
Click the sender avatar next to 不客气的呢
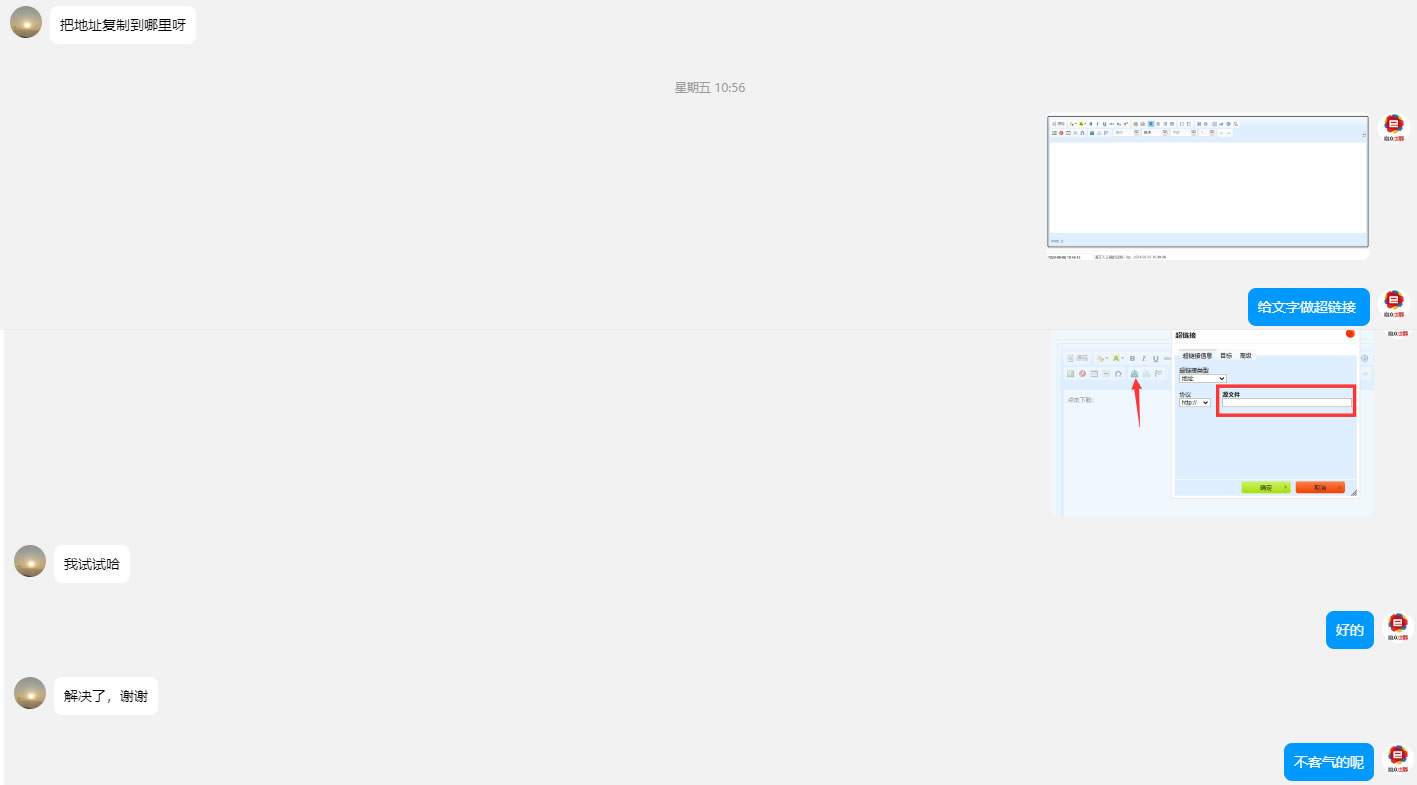(1398, 759)
